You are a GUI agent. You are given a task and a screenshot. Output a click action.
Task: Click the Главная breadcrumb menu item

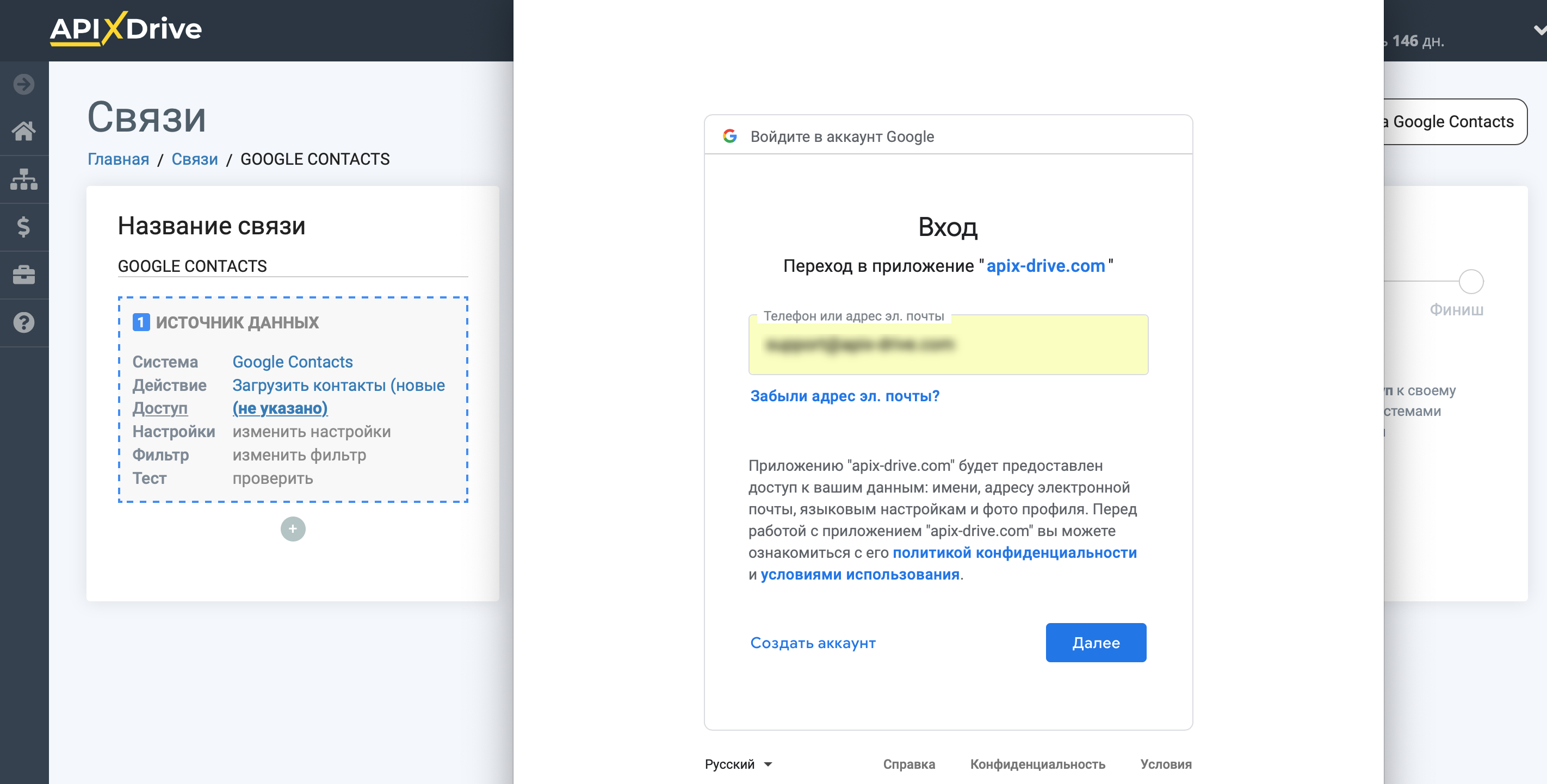coord(118,158)
